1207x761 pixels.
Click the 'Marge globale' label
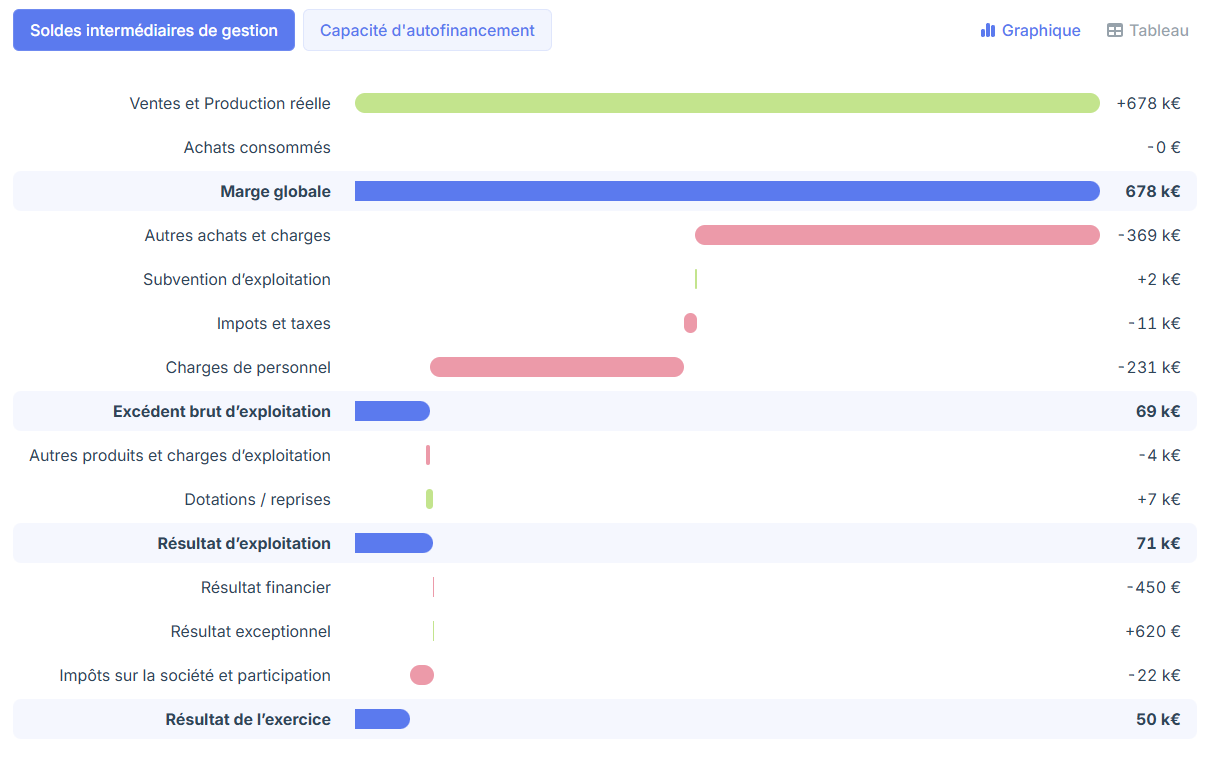pos(275,191)
